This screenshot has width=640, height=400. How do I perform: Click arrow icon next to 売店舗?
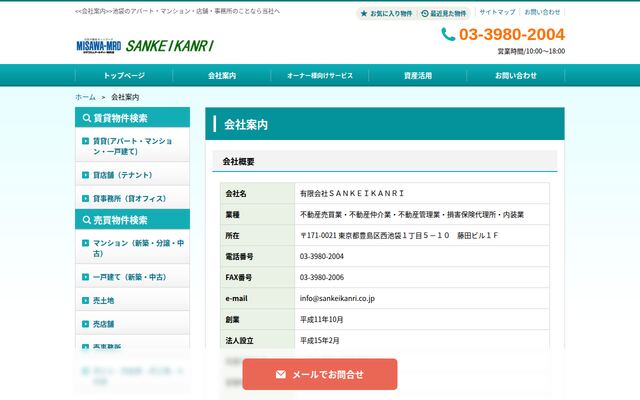[85, 324]
